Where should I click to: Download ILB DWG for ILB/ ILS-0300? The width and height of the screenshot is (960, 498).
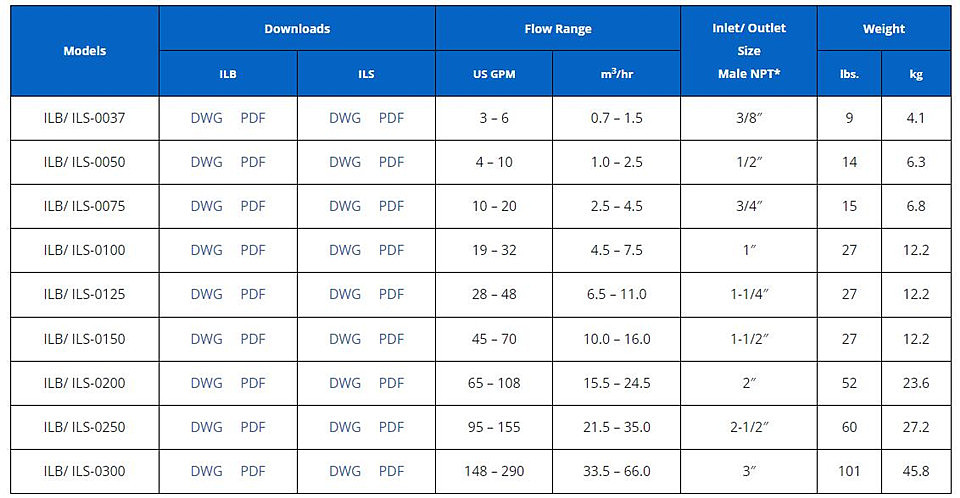point(206,471)
